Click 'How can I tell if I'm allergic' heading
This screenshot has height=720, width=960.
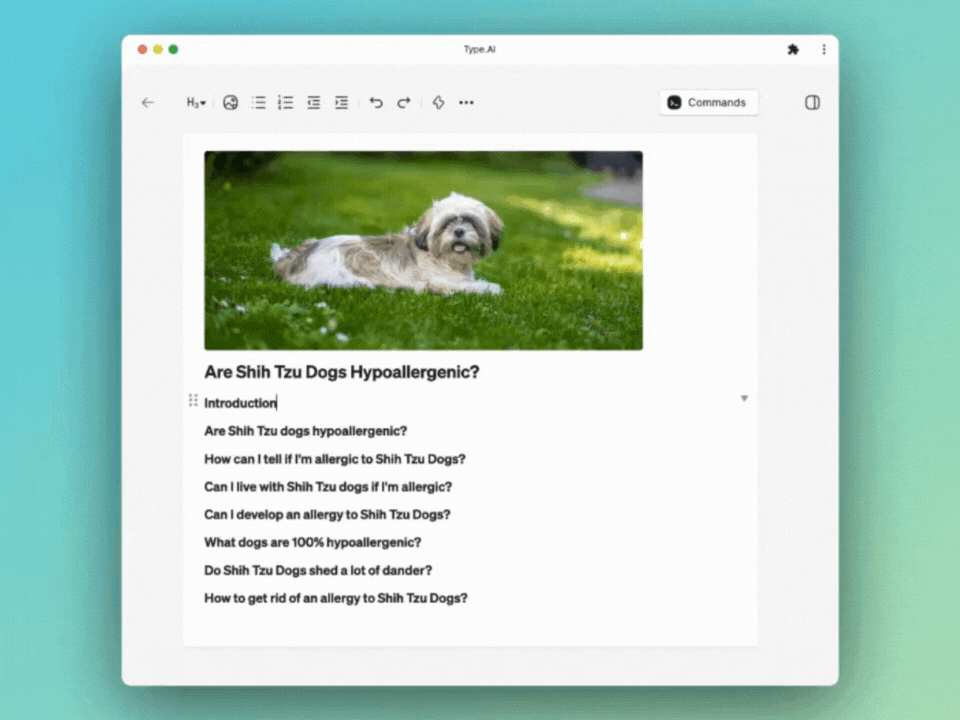tap(335, 459)
